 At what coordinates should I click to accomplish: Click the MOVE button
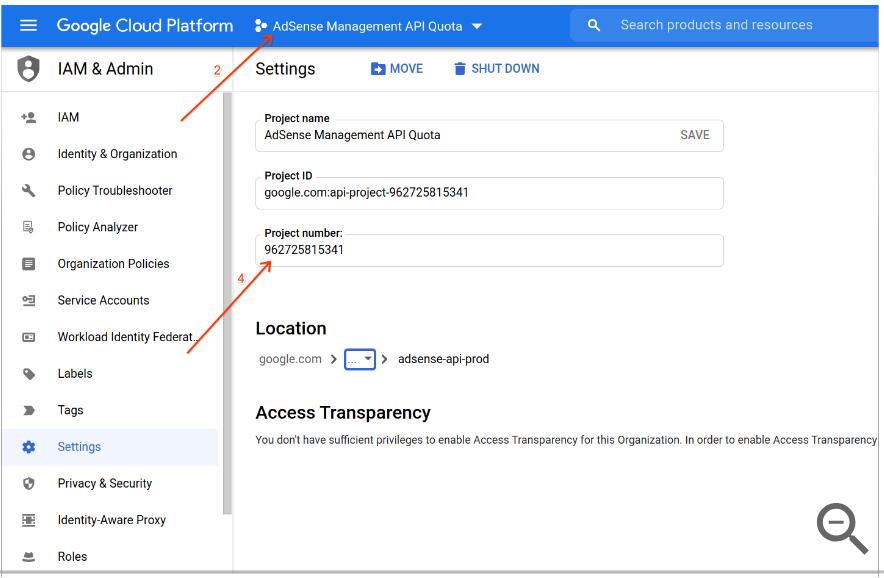pyautogui.click(x=397, y=69)
